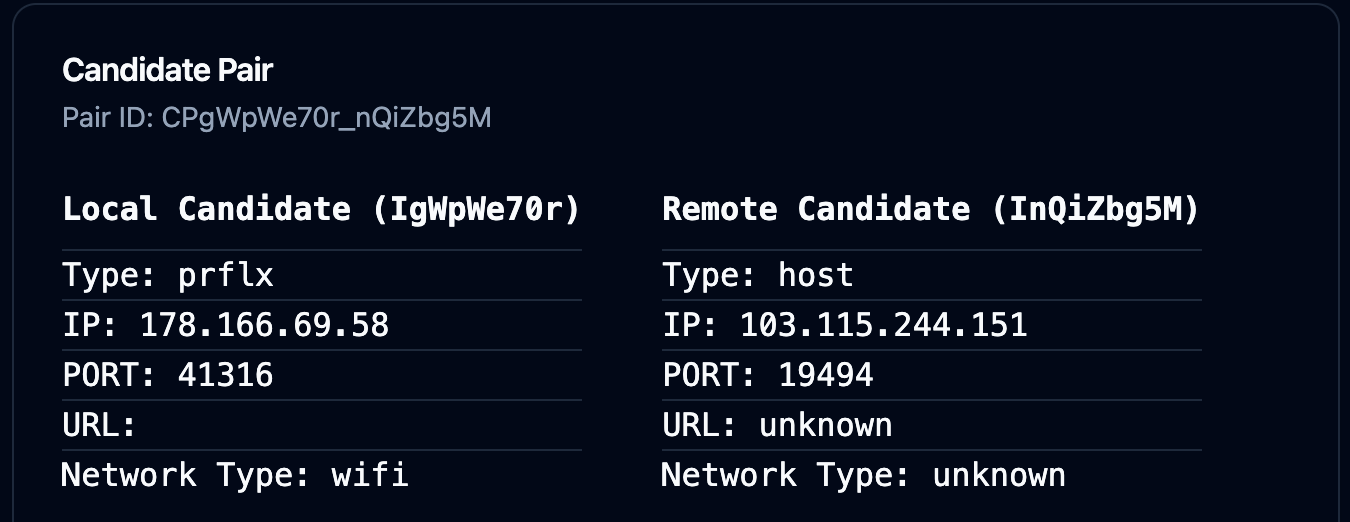Click the remote URL 'unknown' value
Screen dimensions: 1350x522
coord(825,425)
